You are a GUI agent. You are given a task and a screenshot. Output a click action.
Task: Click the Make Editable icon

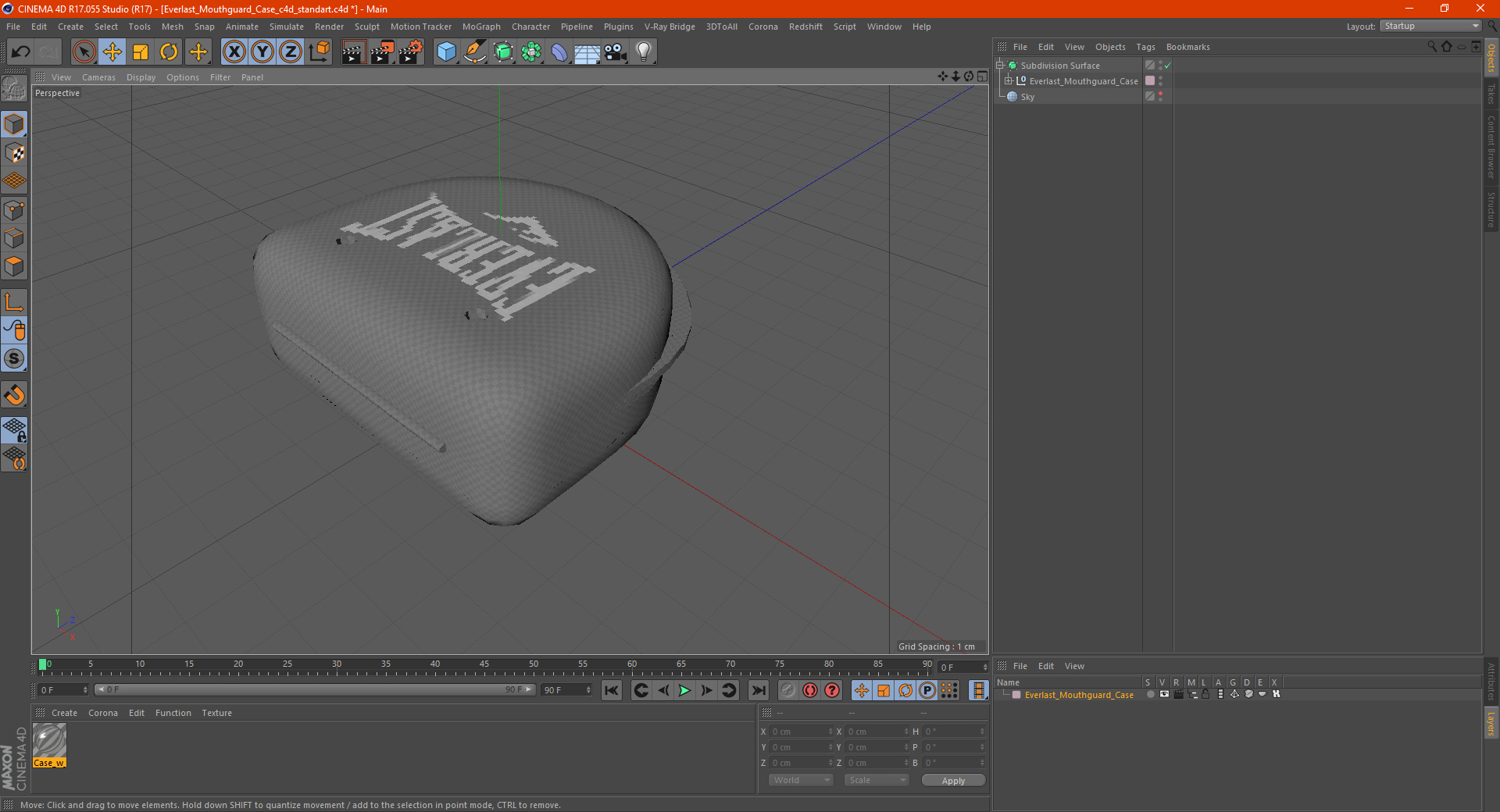(14, 89)
